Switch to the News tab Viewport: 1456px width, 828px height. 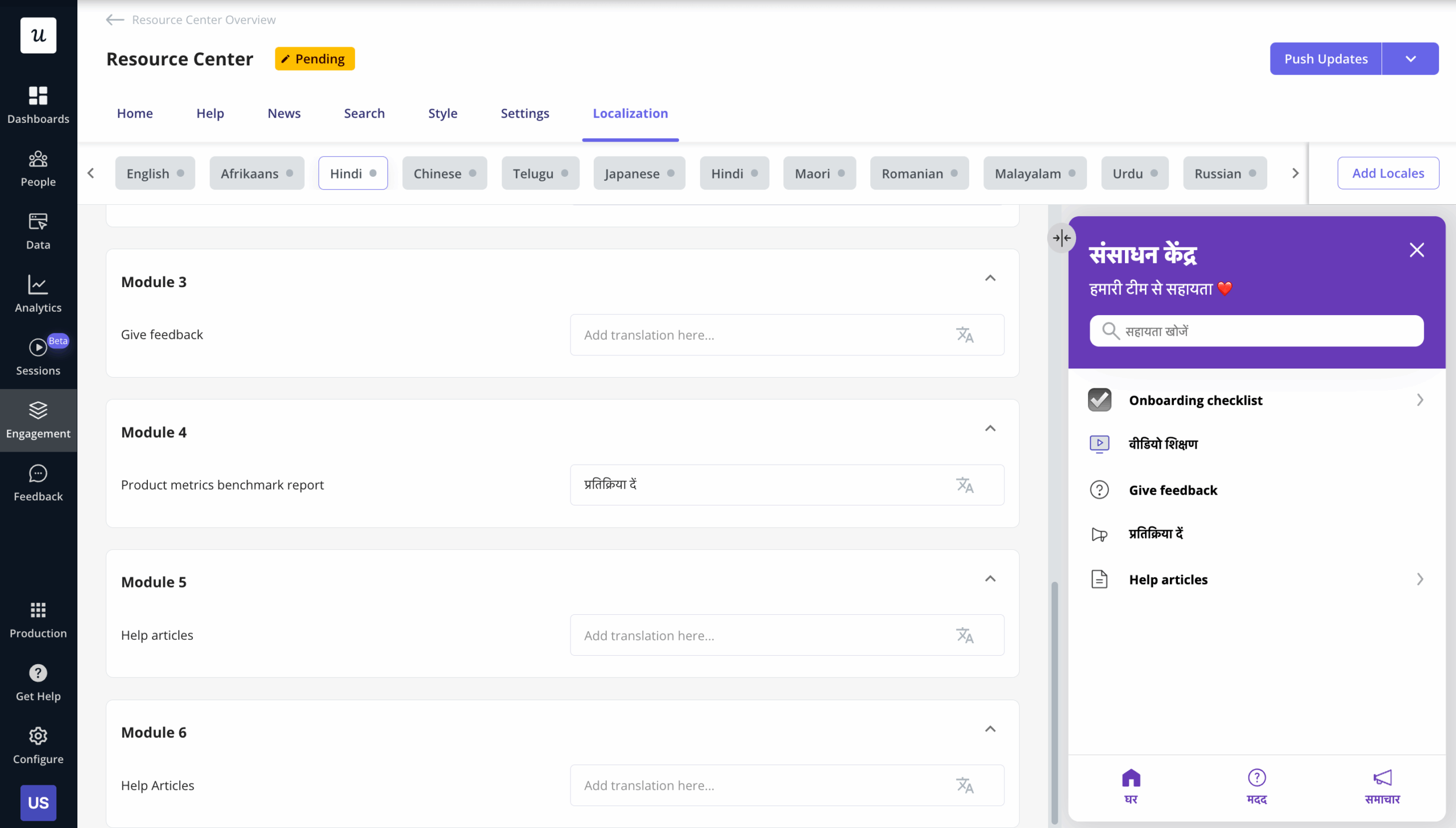[x=284, y=113]
